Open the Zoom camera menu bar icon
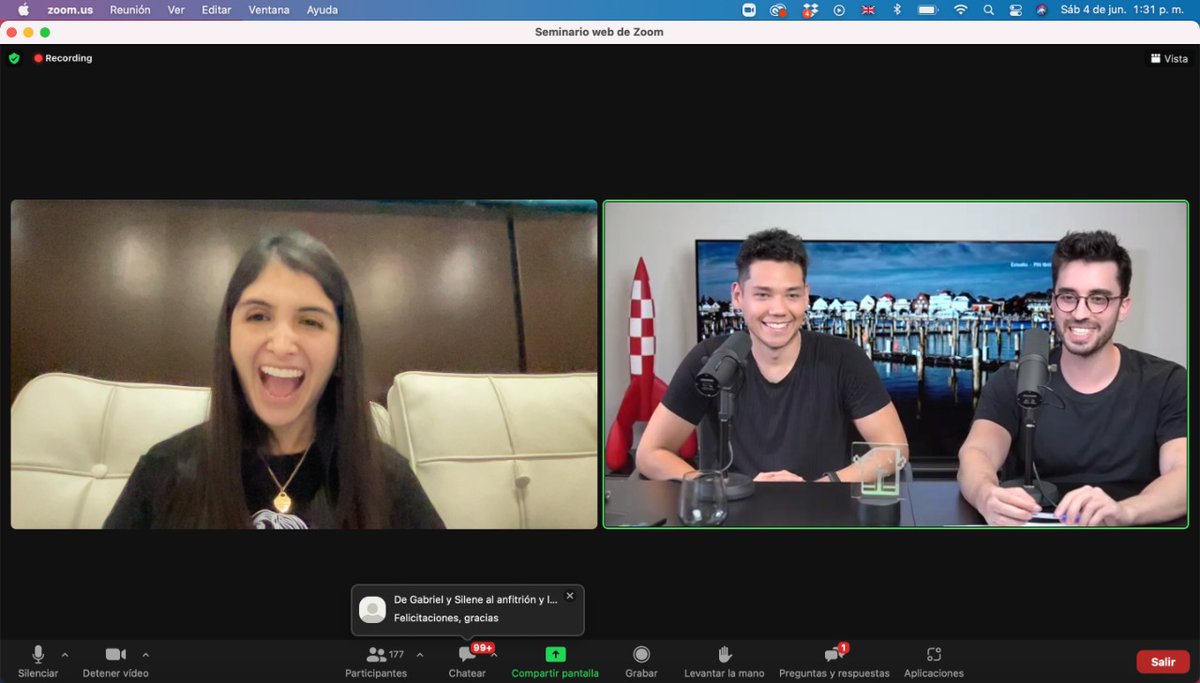Screen dimensions: 1200x683 coord(749,10)
